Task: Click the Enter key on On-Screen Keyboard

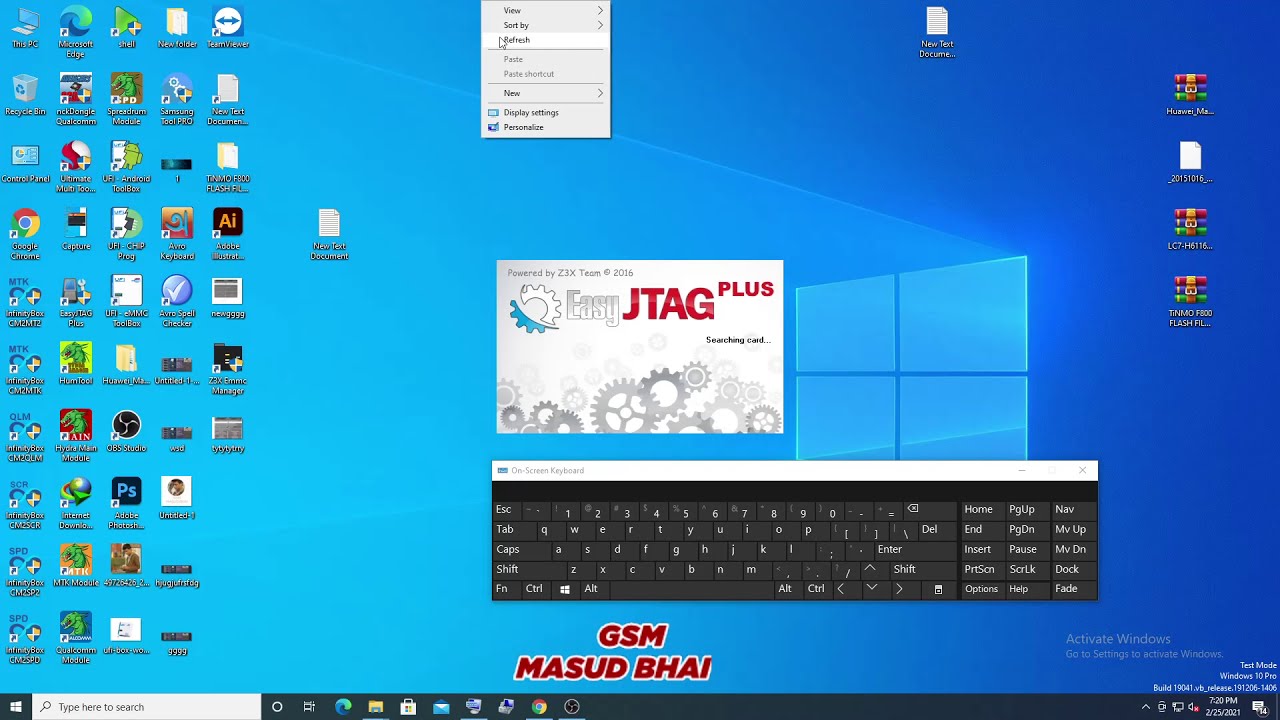Action: (x=915, y=550)
